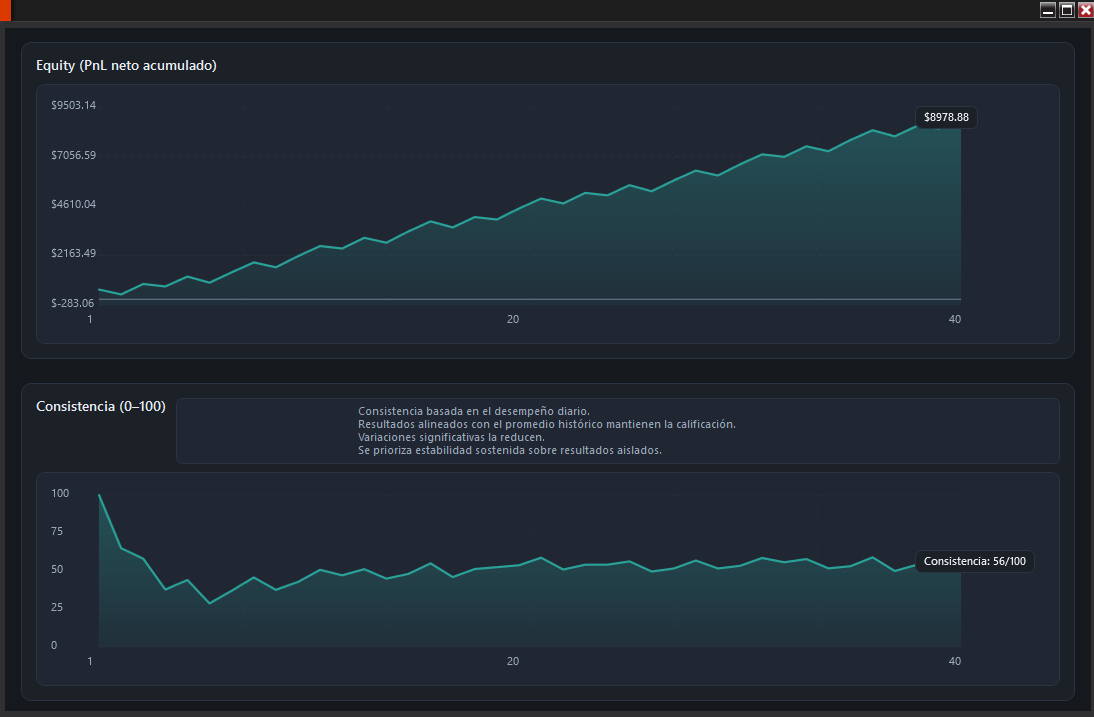Click the $2163.49 axis label
Screen dimensions: 1094x717
point(73,253)
